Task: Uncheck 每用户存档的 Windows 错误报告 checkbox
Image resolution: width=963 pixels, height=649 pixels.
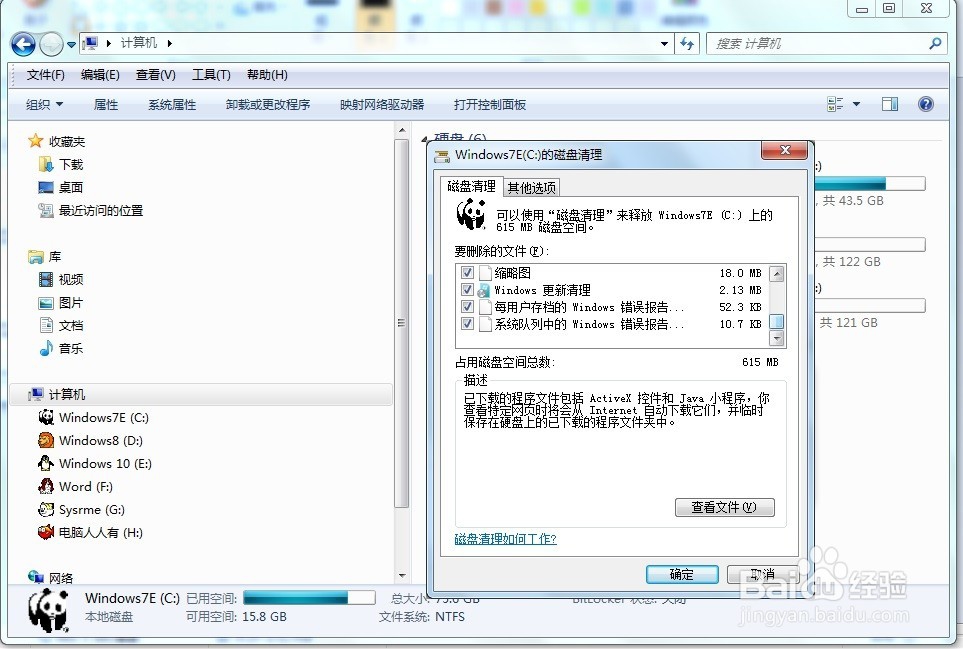Action: click(467, 306)
